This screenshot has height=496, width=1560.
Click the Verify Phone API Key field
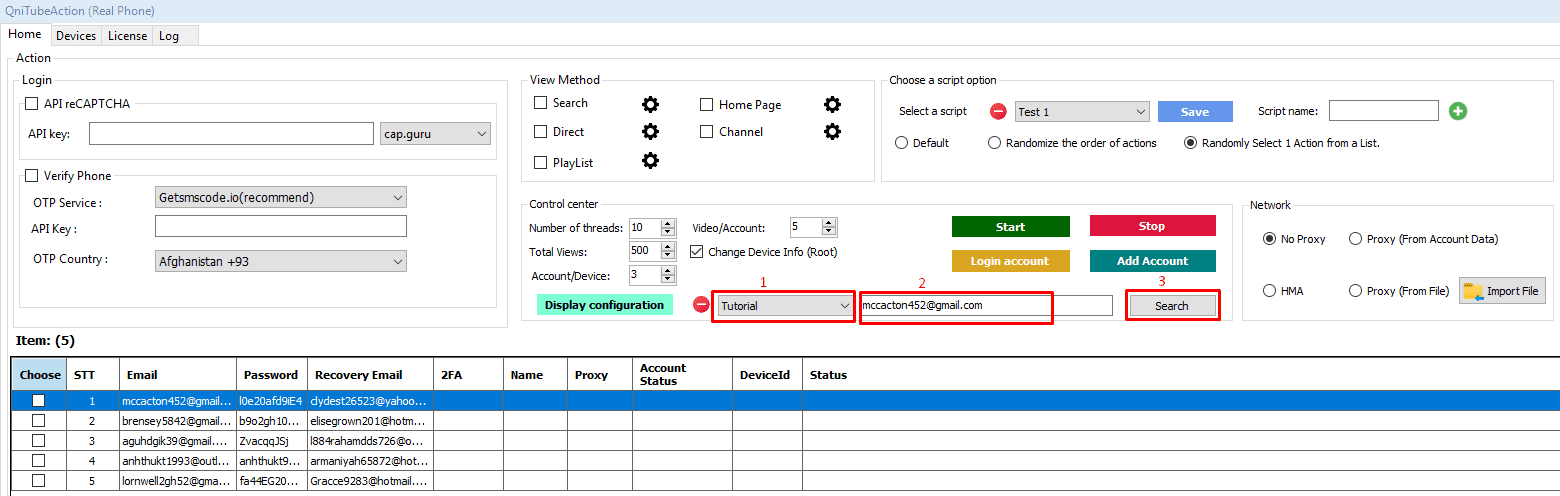click(x=281, y=226)
